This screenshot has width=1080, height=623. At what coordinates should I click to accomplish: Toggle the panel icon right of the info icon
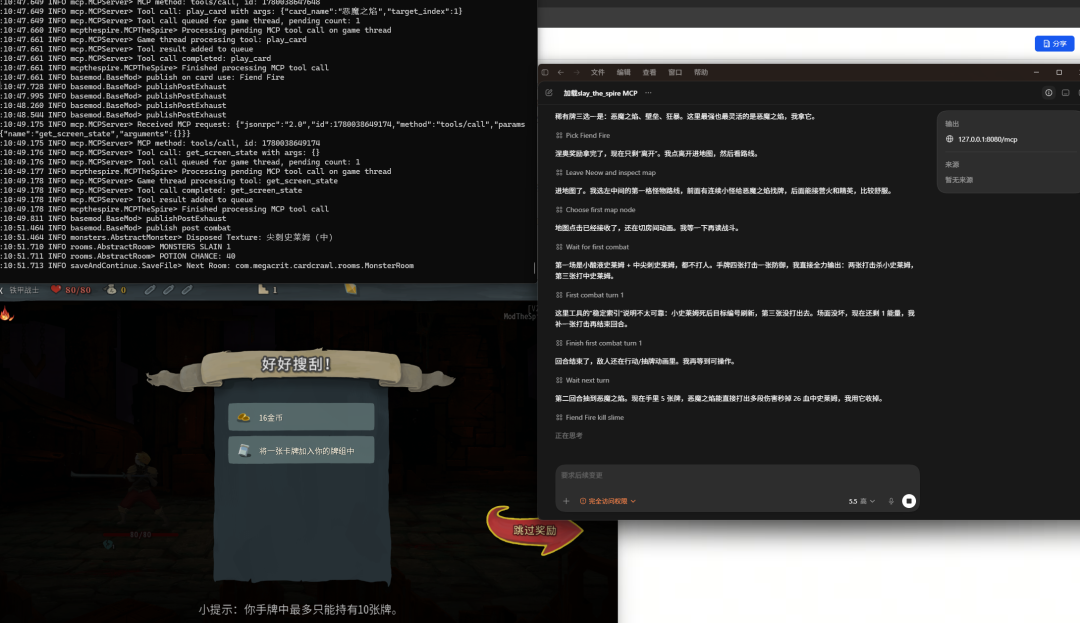coord(1066,93)
